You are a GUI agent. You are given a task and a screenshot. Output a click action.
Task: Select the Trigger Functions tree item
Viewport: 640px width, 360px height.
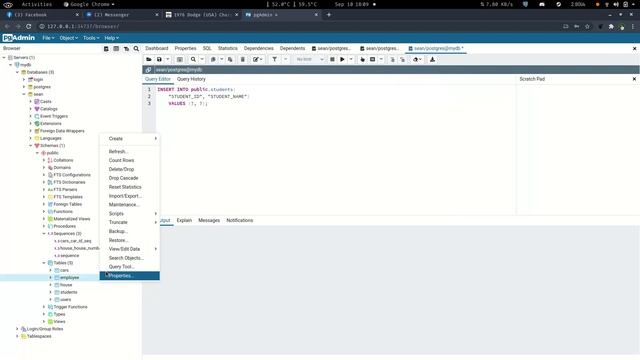coord(71,307)
